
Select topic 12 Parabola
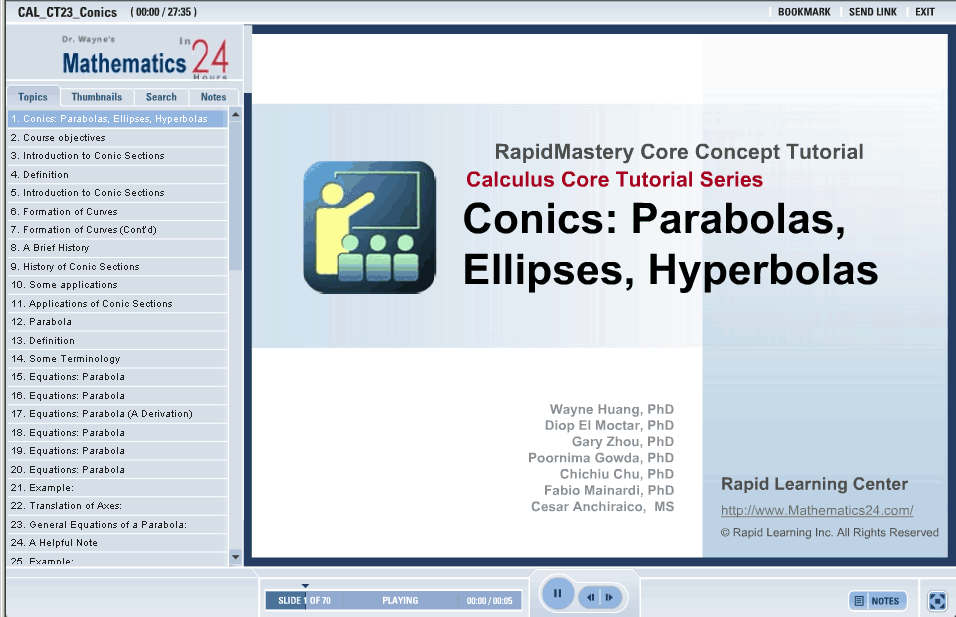pyautogui.click(x=118, y=322)
